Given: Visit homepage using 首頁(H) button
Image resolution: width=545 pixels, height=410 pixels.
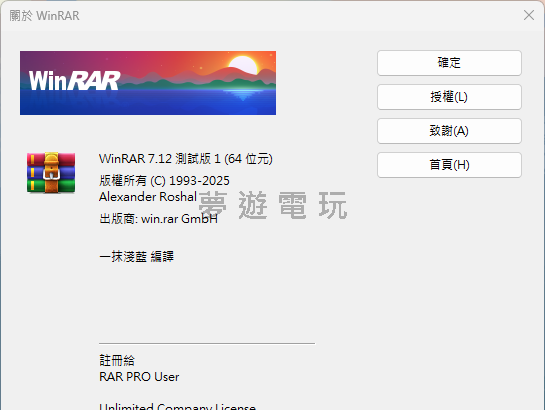Looking at the screenshot, I should point(449,165).
